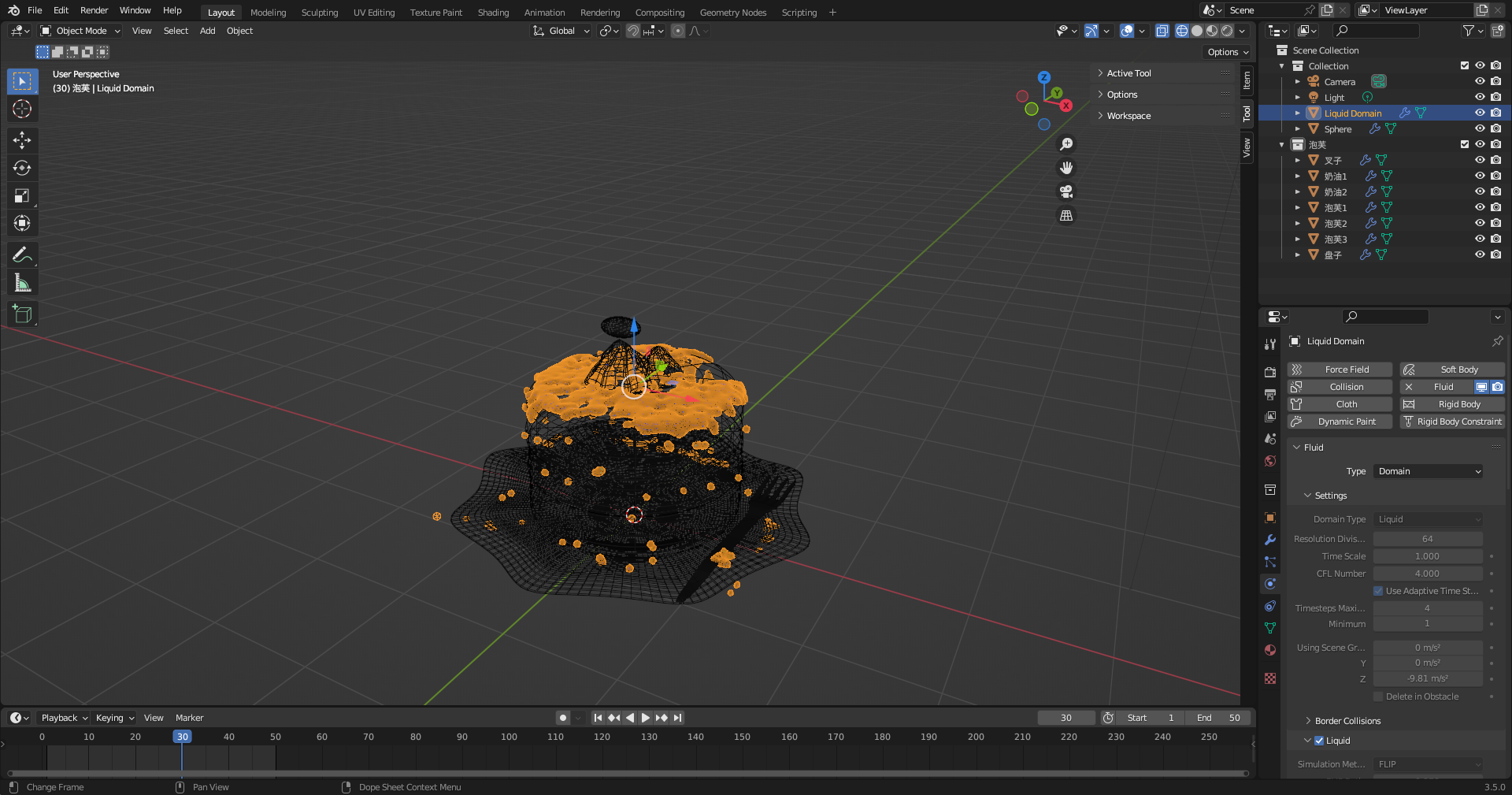Uncheck the 泡芙 collection checkbox

tap(1465, 144)
